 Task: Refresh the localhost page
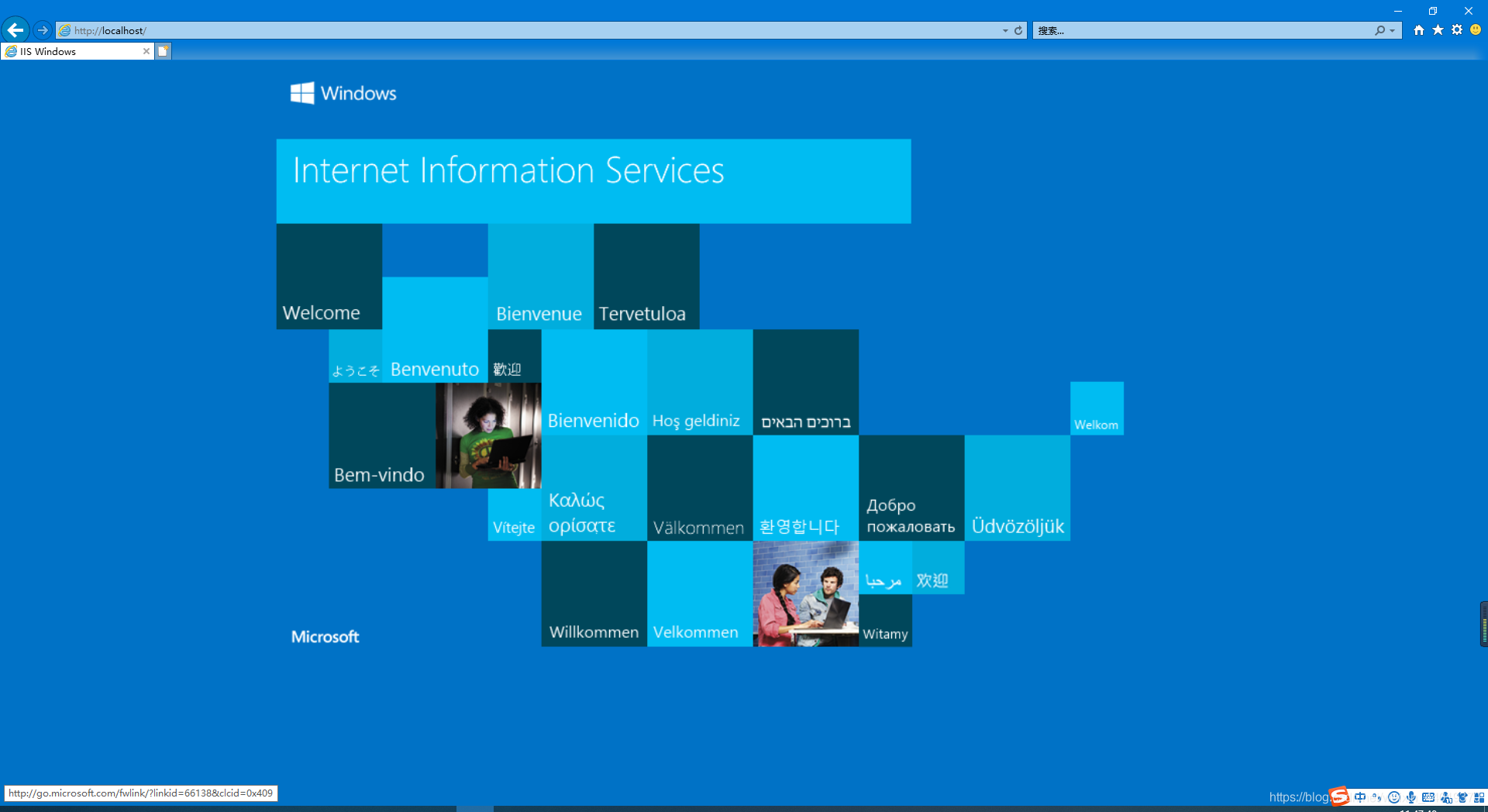[x=1018, y=30]
